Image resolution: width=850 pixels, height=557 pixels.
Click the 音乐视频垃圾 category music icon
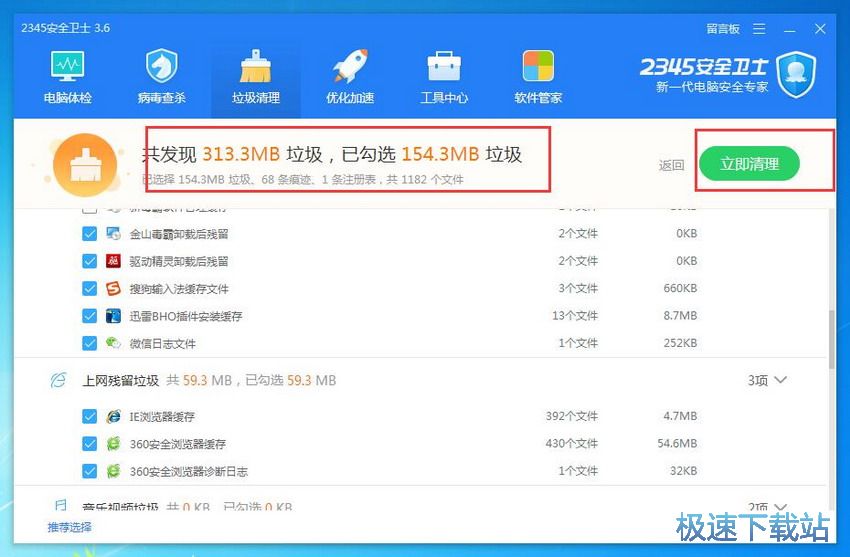[x=60, y=506]
